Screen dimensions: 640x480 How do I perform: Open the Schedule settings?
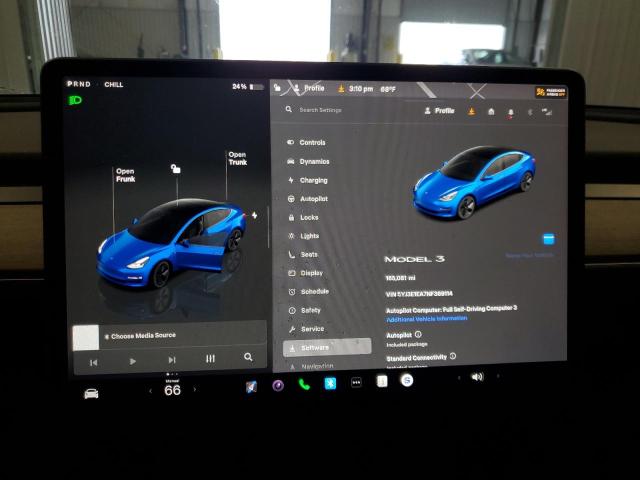(309, 291)
